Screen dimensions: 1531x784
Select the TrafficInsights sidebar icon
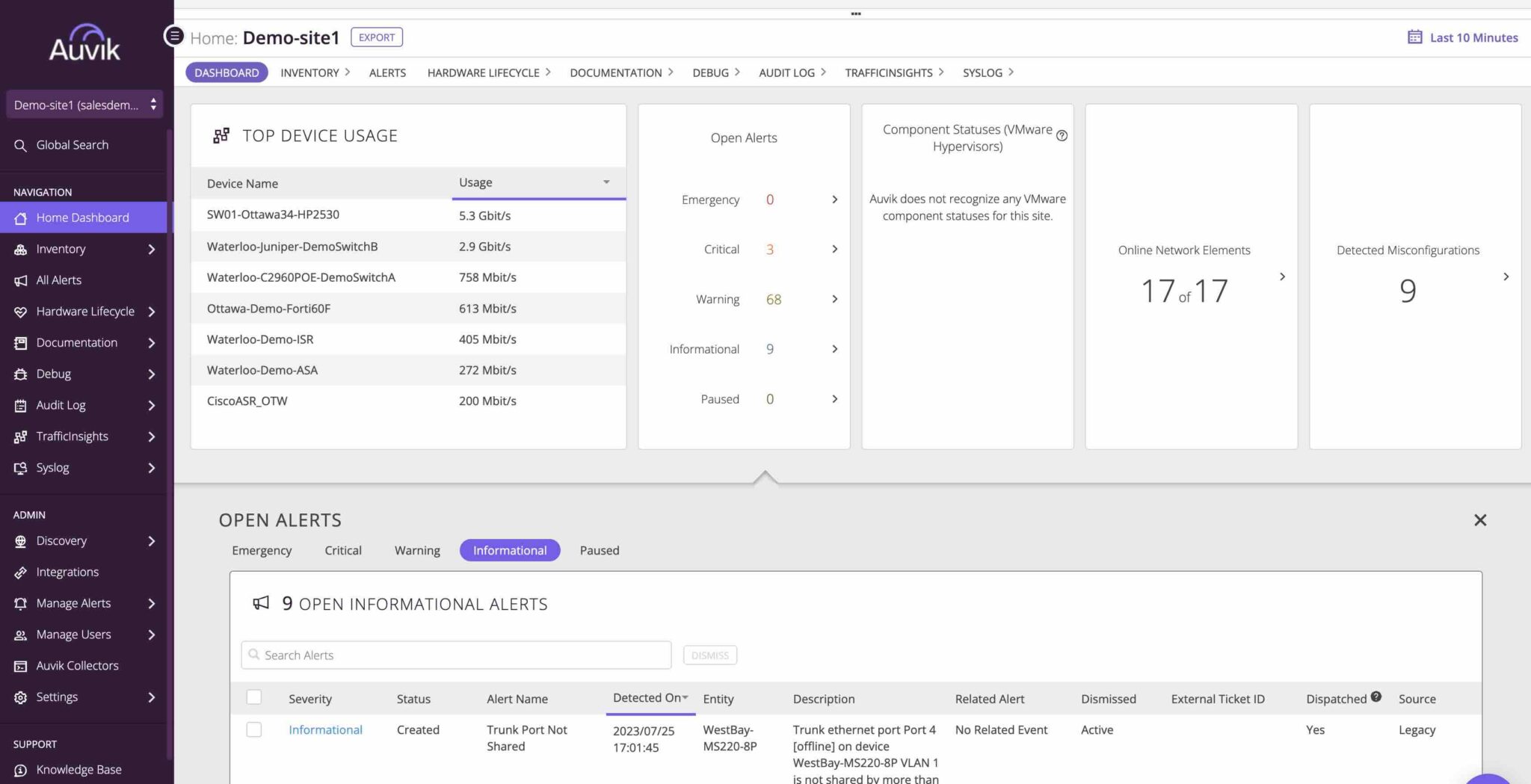20,436
